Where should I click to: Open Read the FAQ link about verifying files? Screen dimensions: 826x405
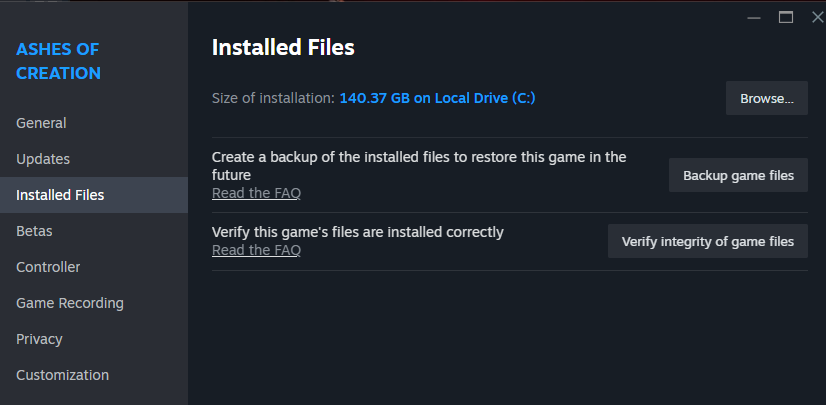[256, 250]
